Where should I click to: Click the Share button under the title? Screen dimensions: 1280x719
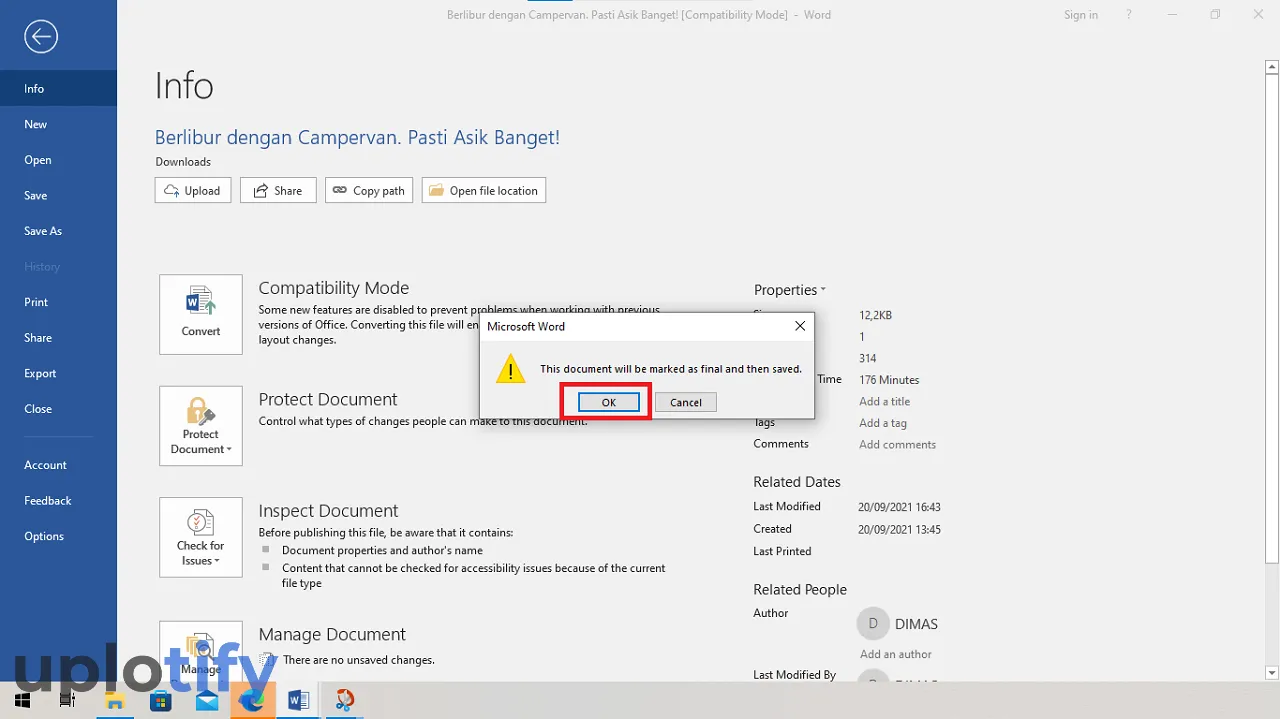click(x=278, y=190)
